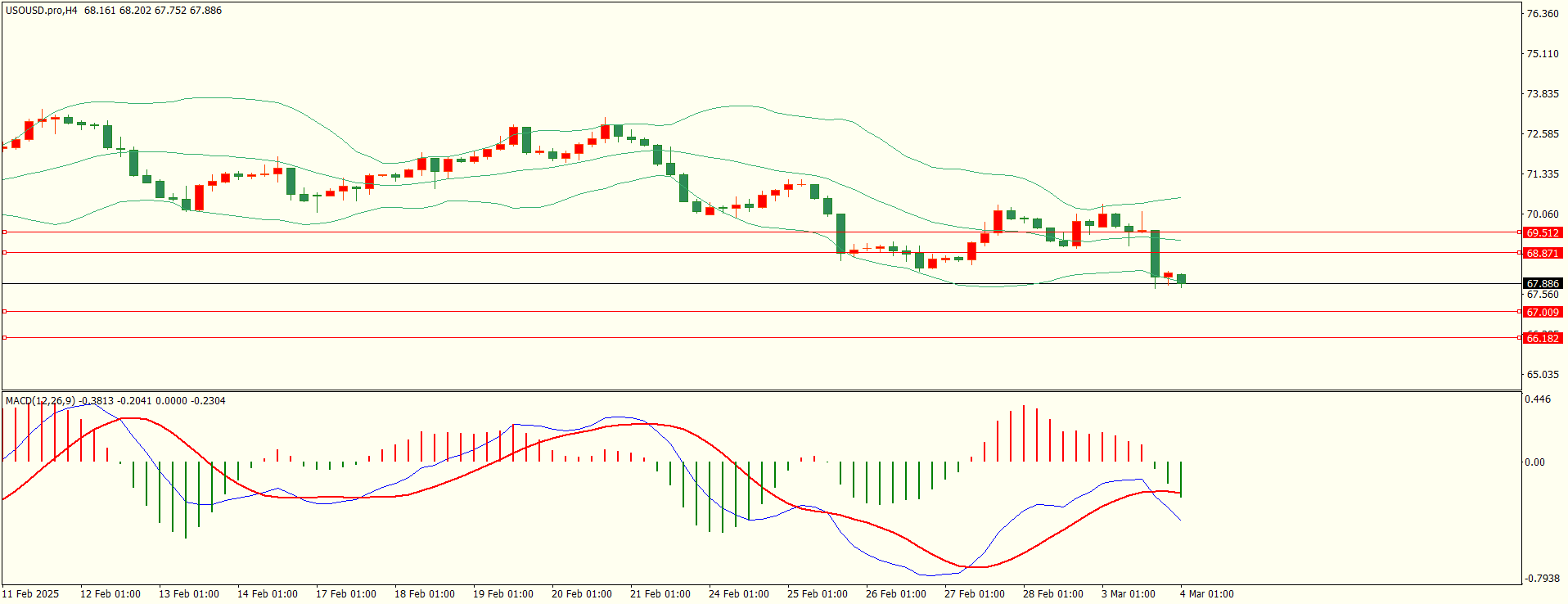The width and height of the screenshot is (1568, 604).
Task: Click the 19 Feb 01:00 time label
Action: point(503,594)
